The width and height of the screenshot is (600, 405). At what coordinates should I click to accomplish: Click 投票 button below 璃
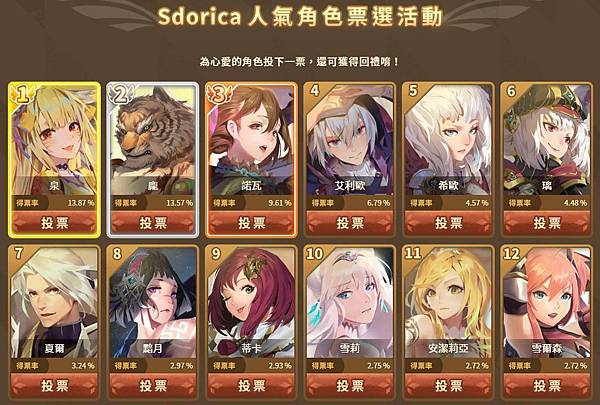coord(547,222)
